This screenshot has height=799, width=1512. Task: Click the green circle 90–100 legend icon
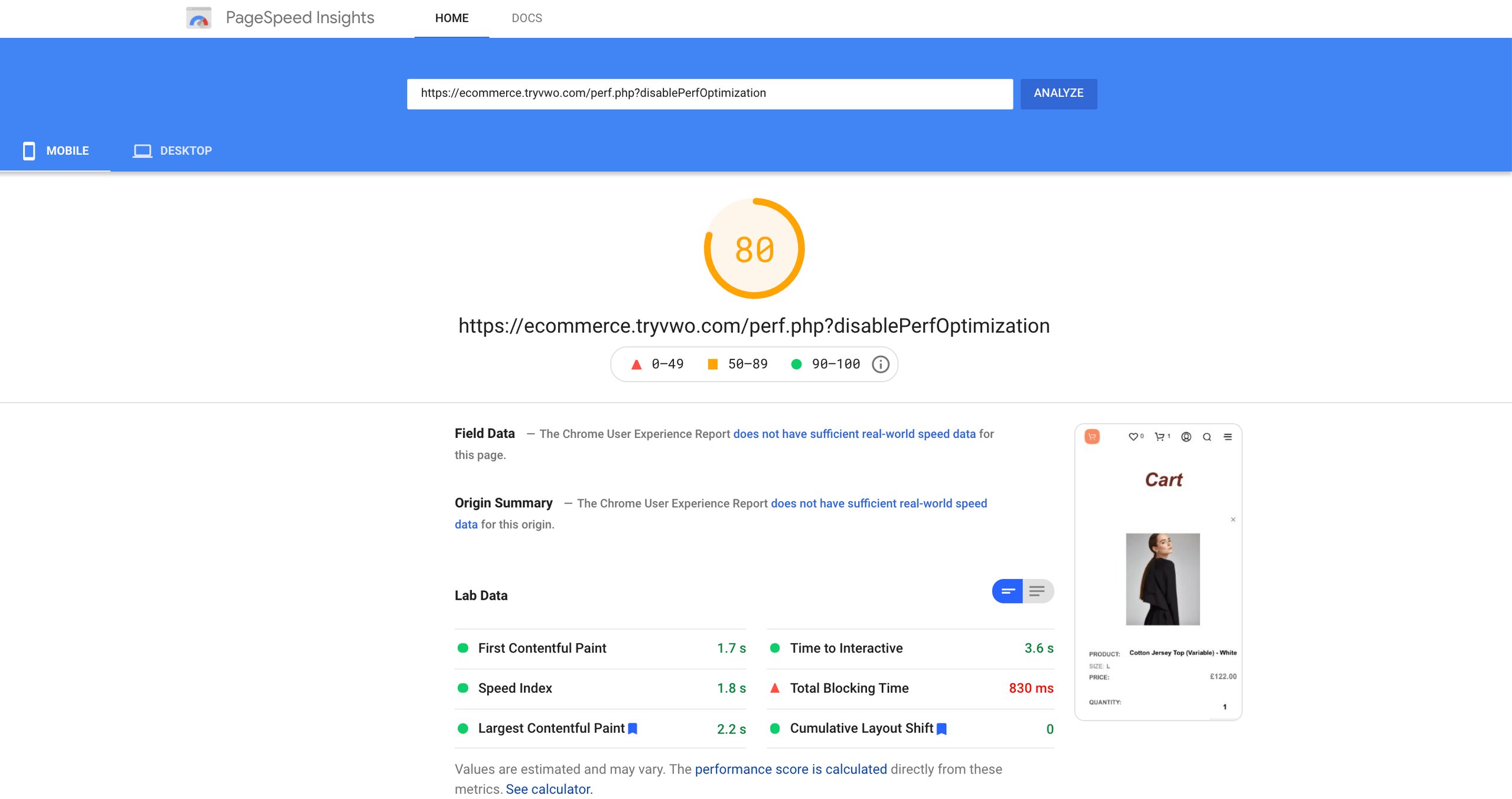(x=796, y=364)
